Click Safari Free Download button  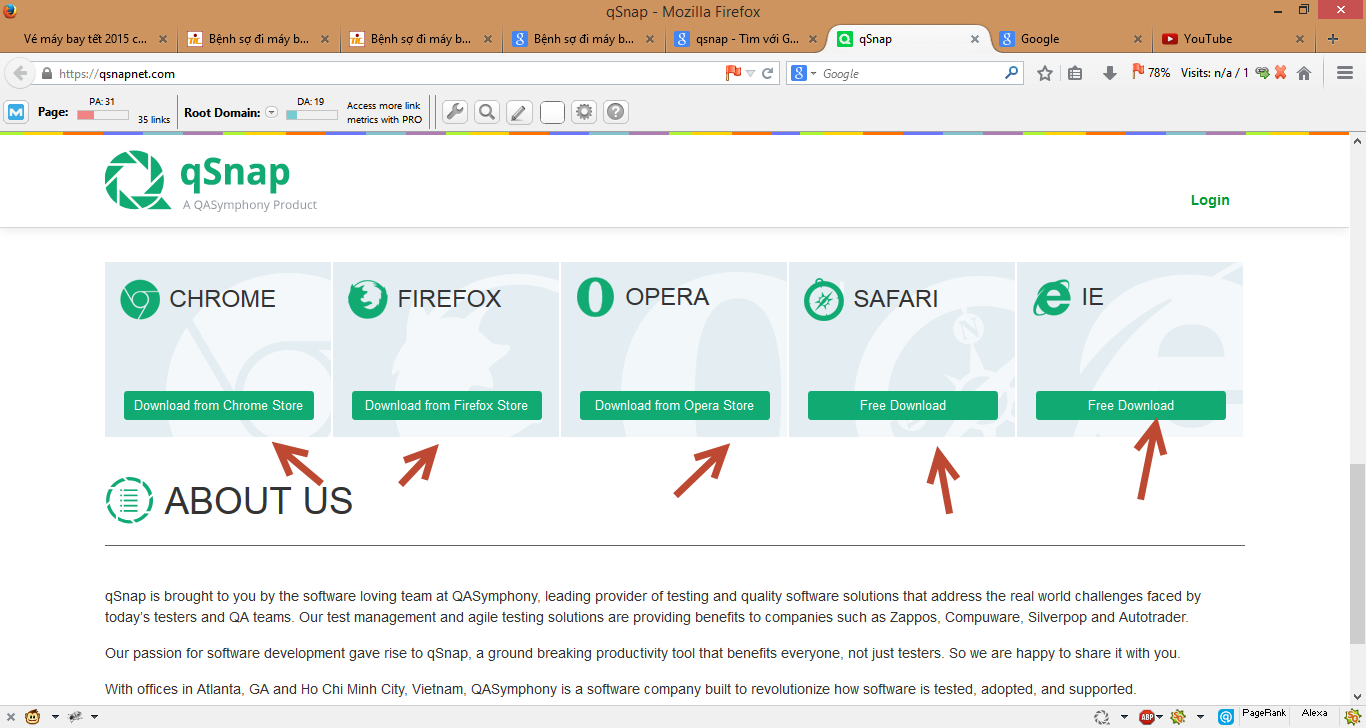pyautogui.click(x=903, y=405)
